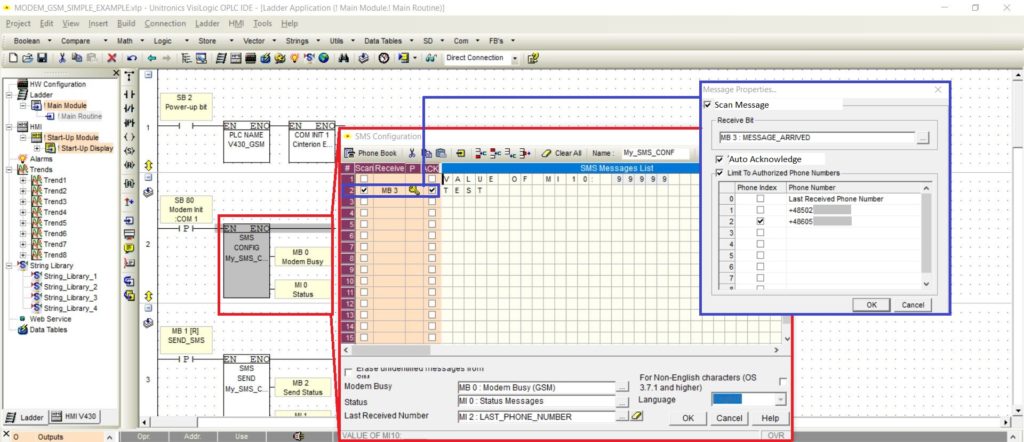This screenshot has width=1024, height=442.
Task: Click the Open folder icon in main toolbar
Action: (27, 58)
